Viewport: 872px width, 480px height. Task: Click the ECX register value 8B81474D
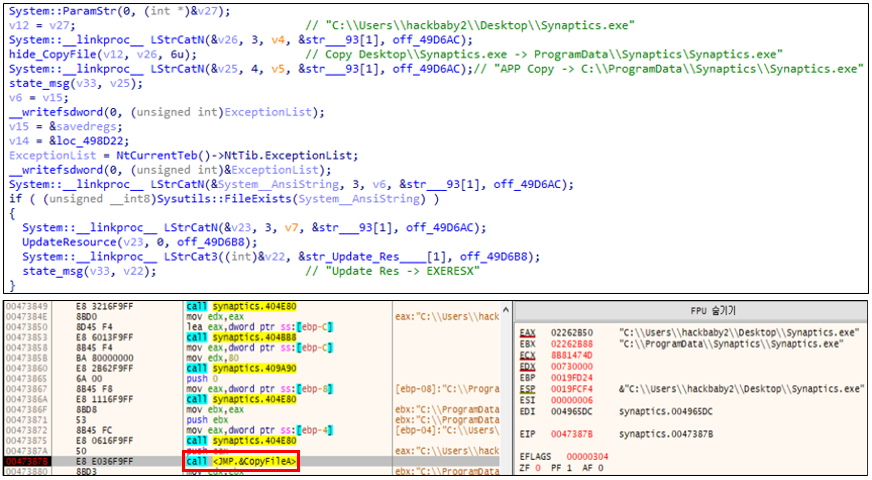click(x=572, y=355)
